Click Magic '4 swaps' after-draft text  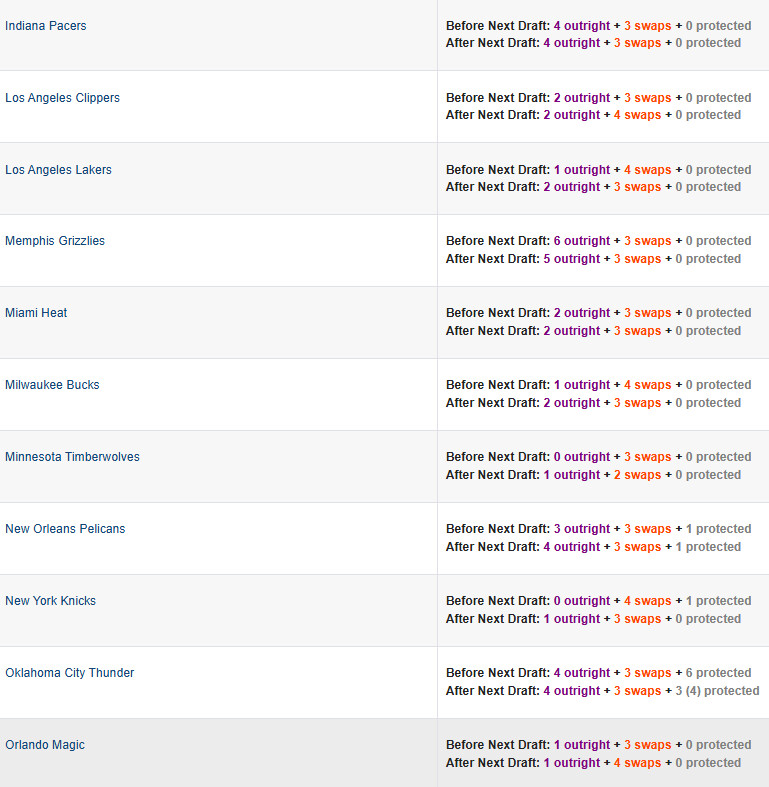637,763
